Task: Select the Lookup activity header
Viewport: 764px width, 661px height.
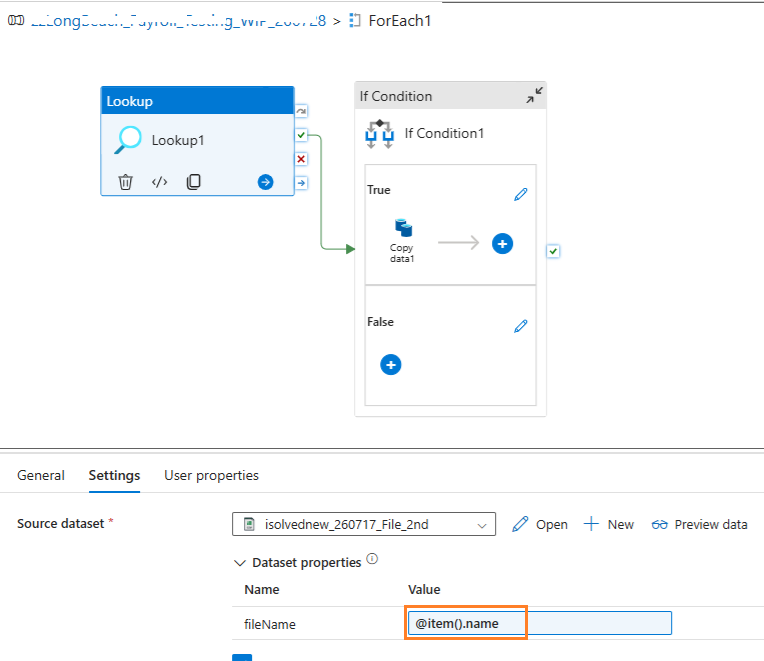Action: point(197,101)
